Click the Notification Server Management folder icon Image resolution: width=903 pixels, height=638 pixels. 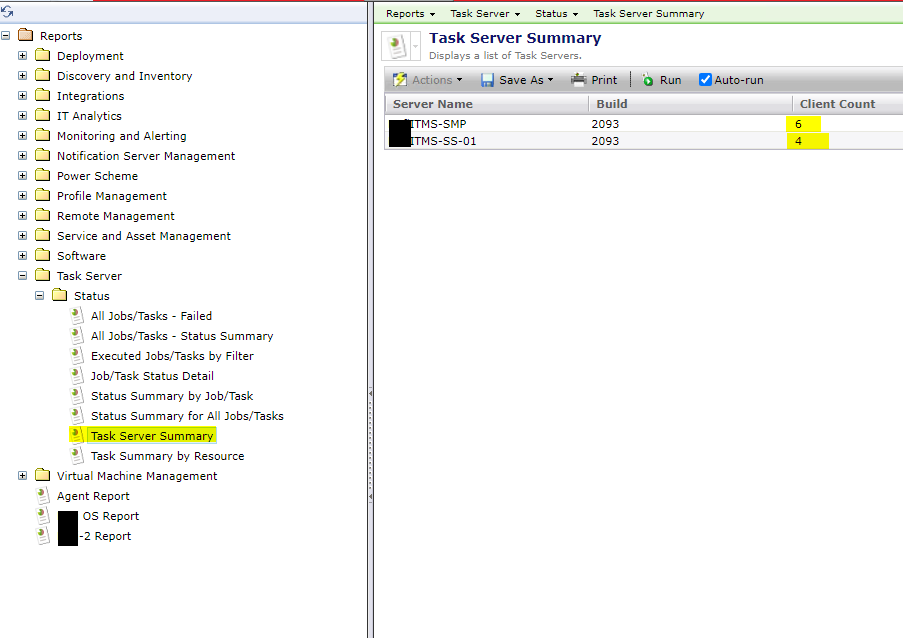pyautogui.click(x=42, y=155)
